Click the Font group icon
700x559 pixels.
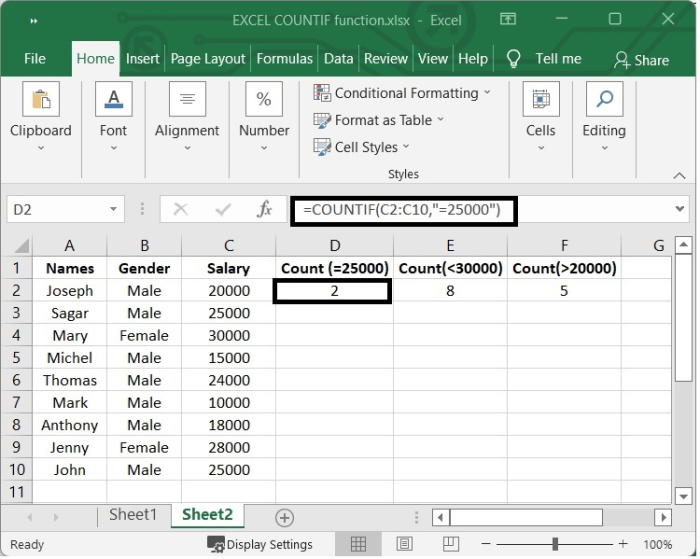click(x=113, y=100)
